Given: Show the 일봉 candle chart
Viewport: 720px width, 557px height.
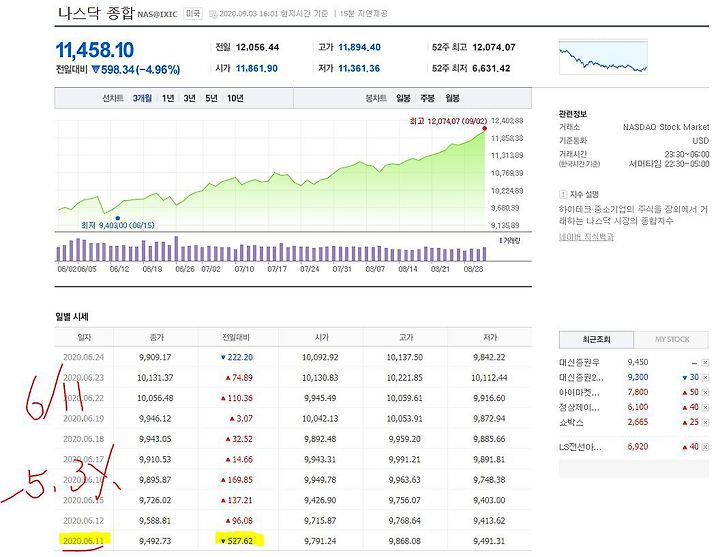Looking at the screenshot, I should tap(403, 98).
